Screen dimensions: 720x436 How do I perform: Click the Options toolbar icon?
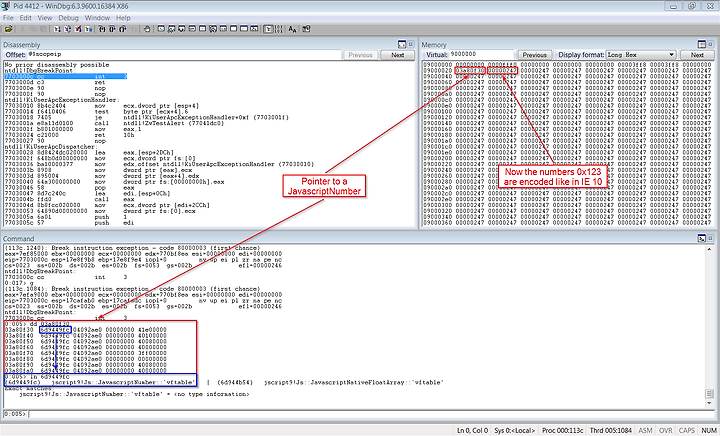coord(306,29)
